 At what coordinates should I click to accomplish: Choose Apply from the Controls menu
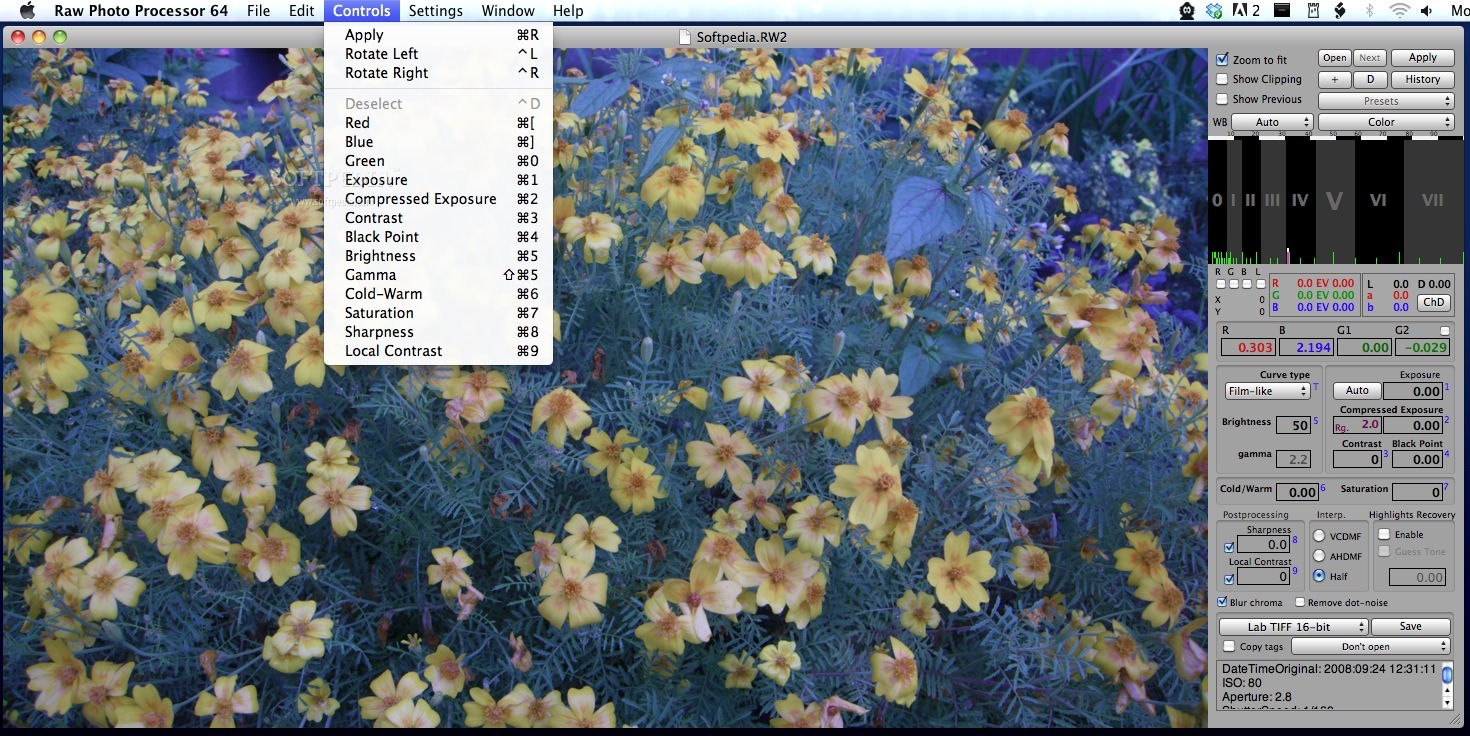(438, 35)
